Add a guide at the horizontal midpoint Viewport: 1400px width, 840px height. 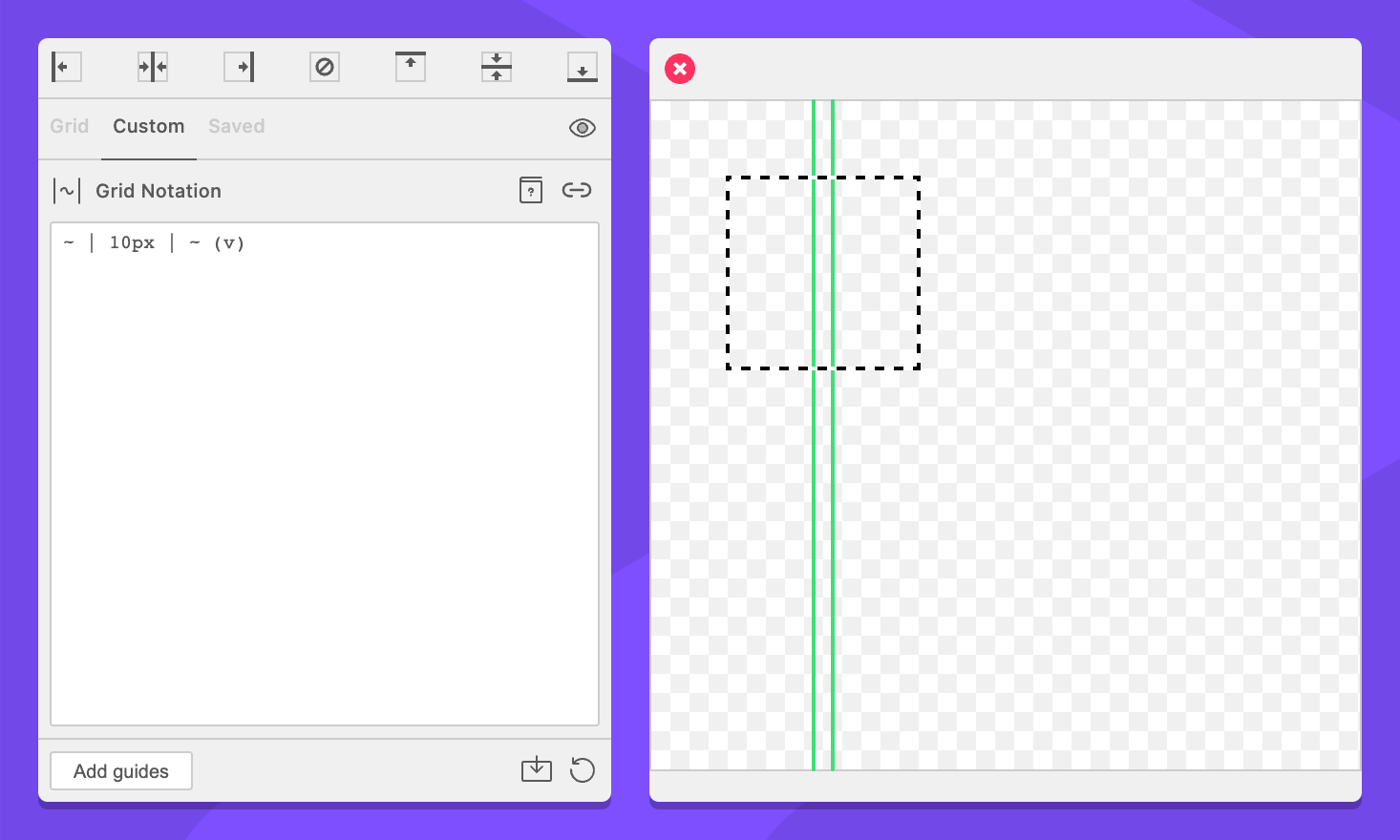pyautogui.click(x=497, y=67)
